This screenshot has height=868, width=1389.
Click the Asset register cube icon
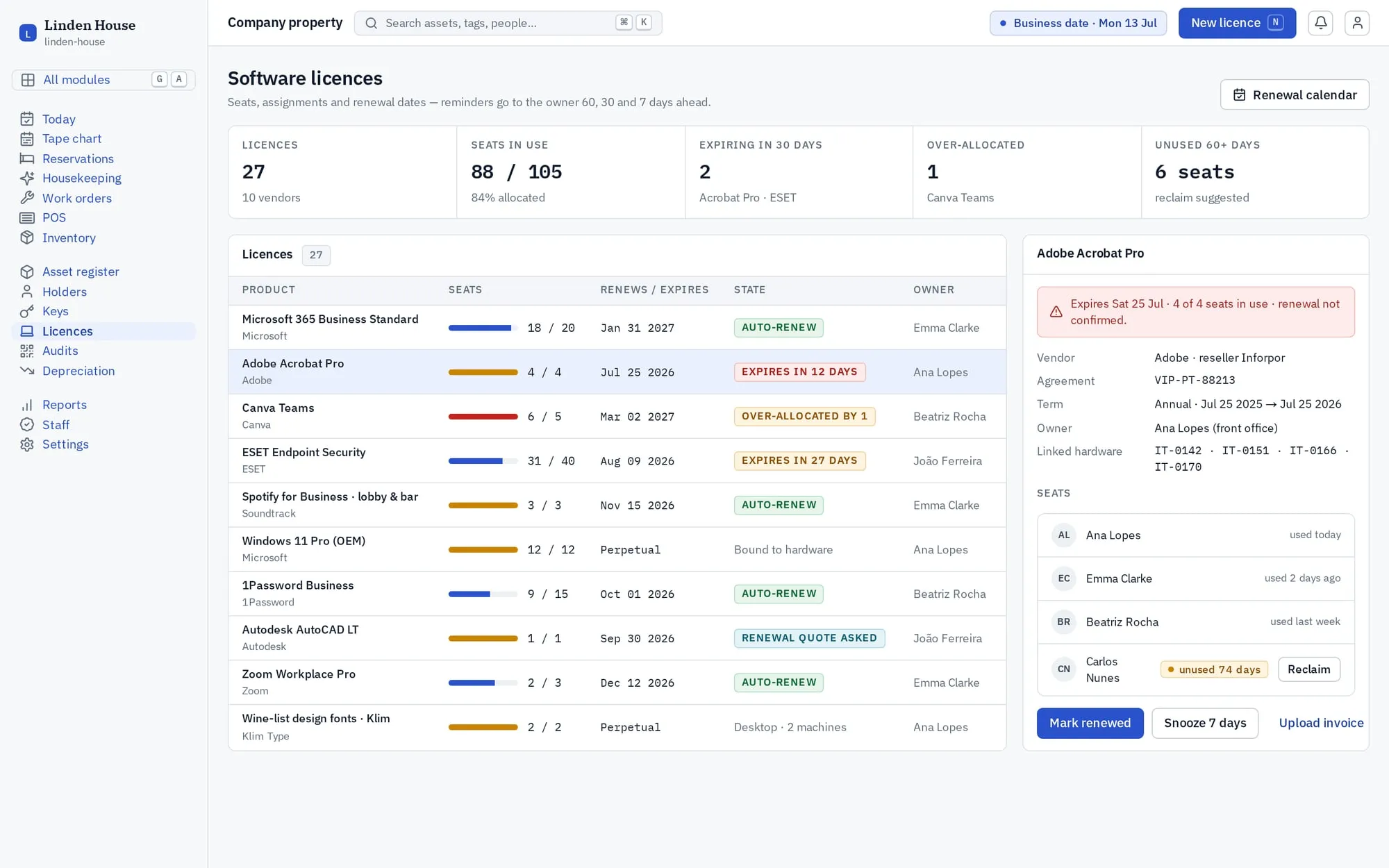[27, 272]
